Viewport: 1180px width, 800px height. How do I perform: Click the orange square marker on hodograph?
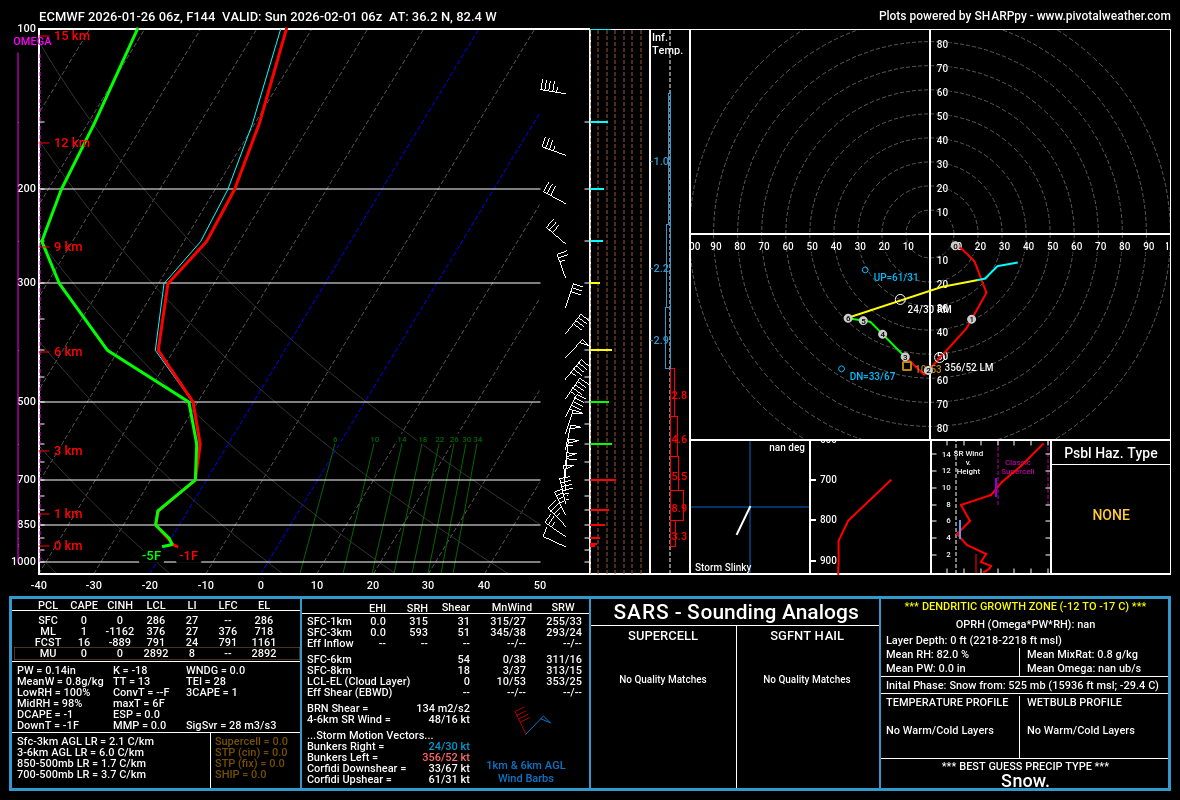pos(907,367)
